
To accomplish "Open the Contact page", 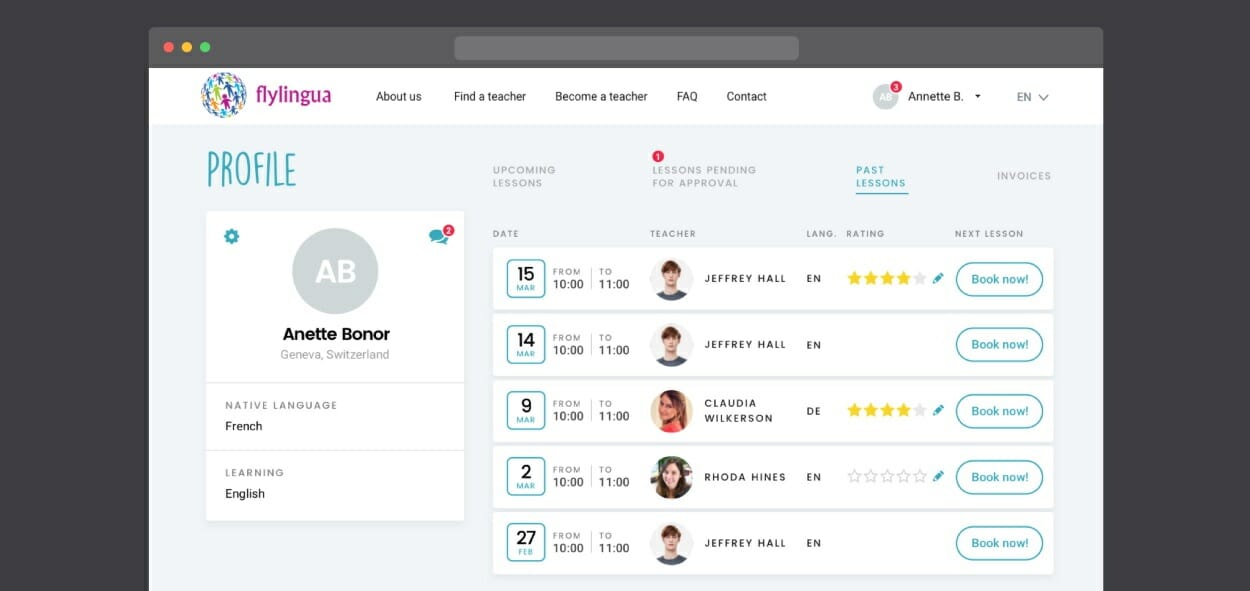I will coord(746,97).
